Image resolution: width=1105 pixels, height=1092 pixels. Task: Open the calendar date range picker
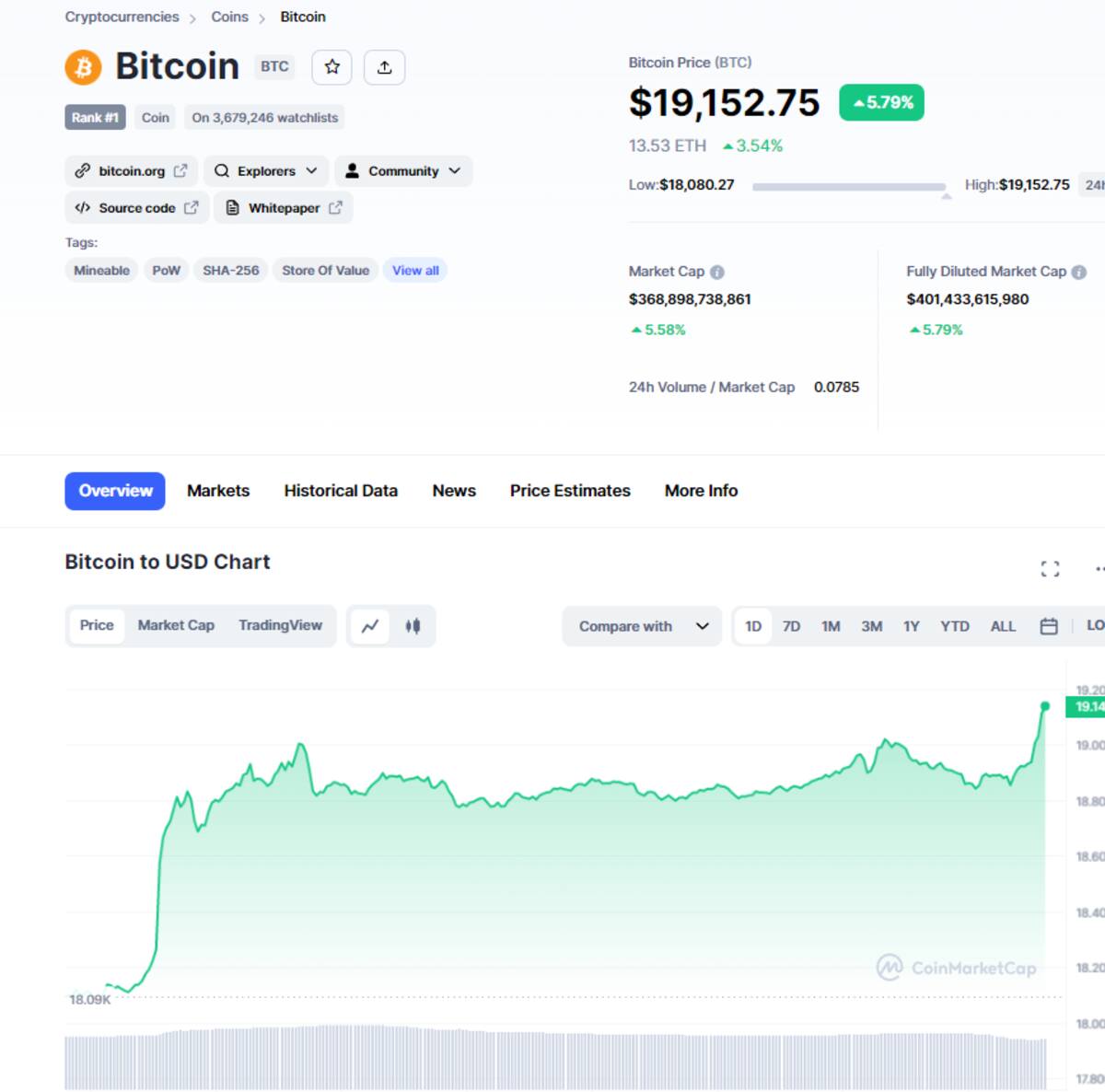coord(1048,626)
